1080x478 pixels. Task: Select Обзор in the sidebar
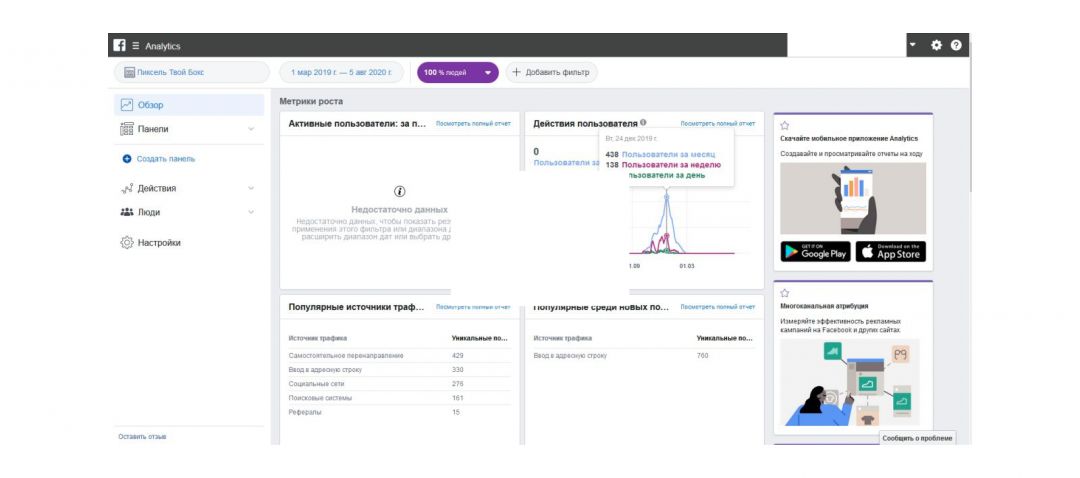tap(150, 105)
